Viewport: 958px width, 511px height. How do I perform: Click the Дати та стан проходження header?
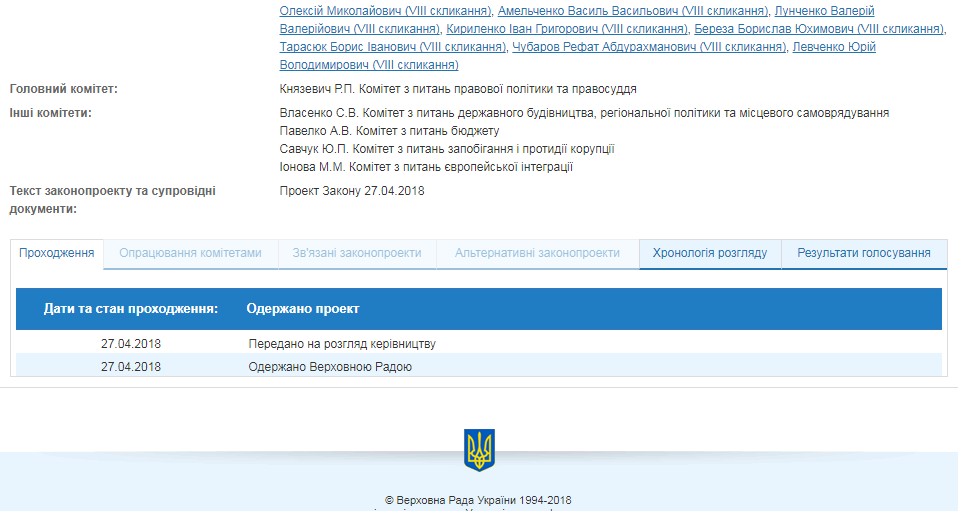(130, 309)
